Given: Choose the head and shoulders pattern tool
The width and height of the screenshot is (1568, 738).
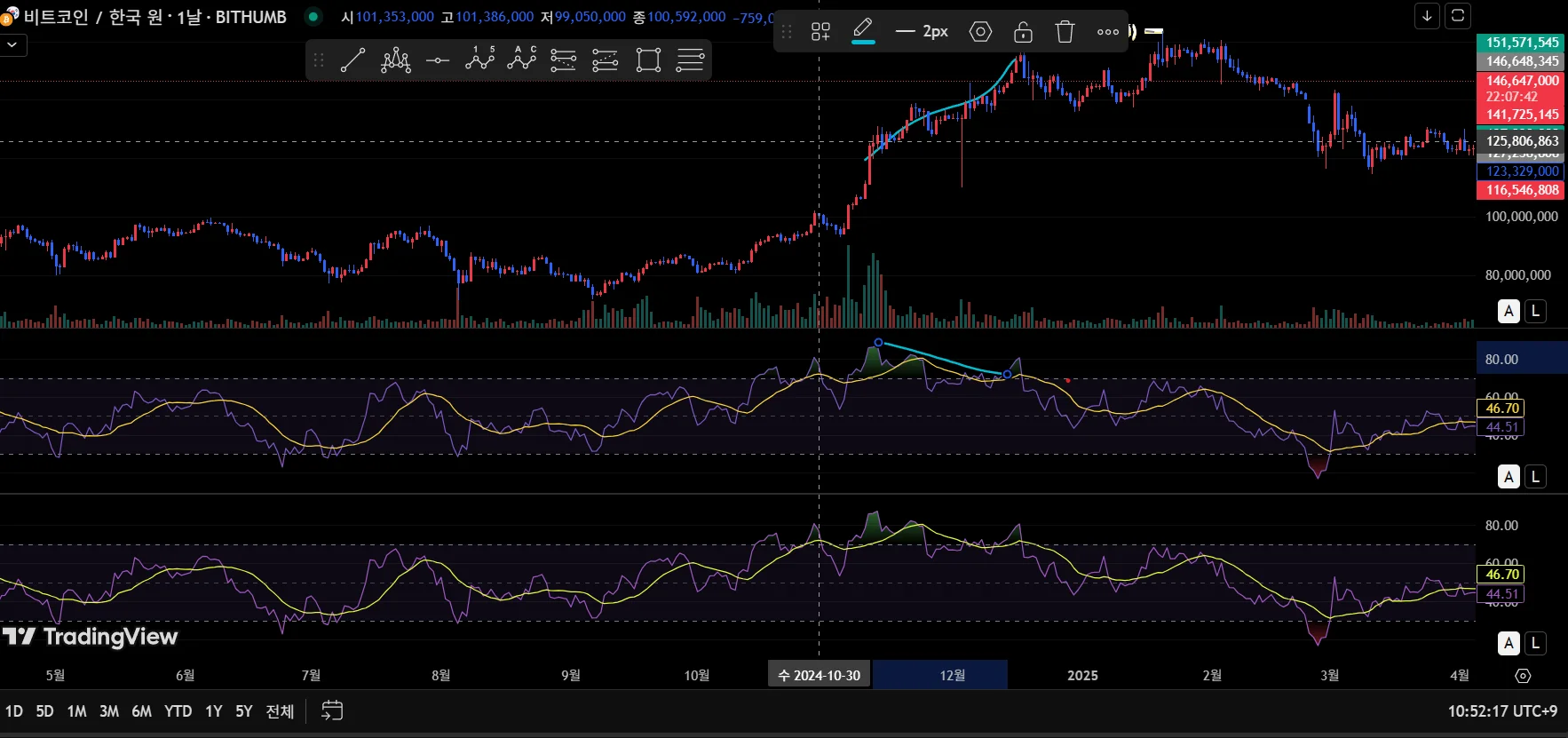Looking at the screenshot, I should tap(395, 60).
